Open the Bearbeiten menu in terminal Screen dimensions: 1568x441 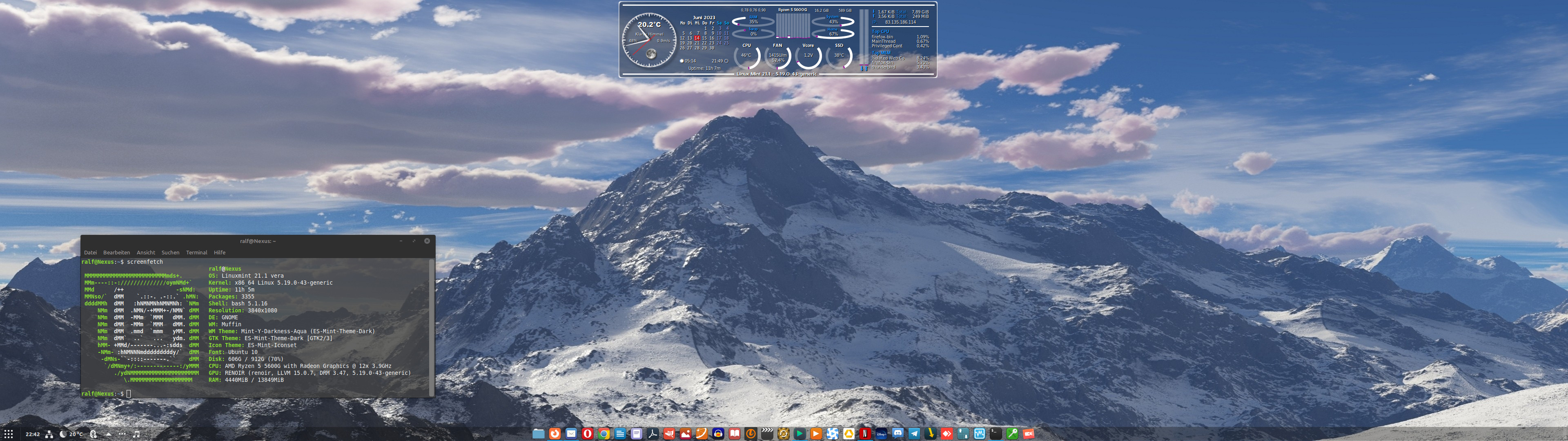pos(116,252)
